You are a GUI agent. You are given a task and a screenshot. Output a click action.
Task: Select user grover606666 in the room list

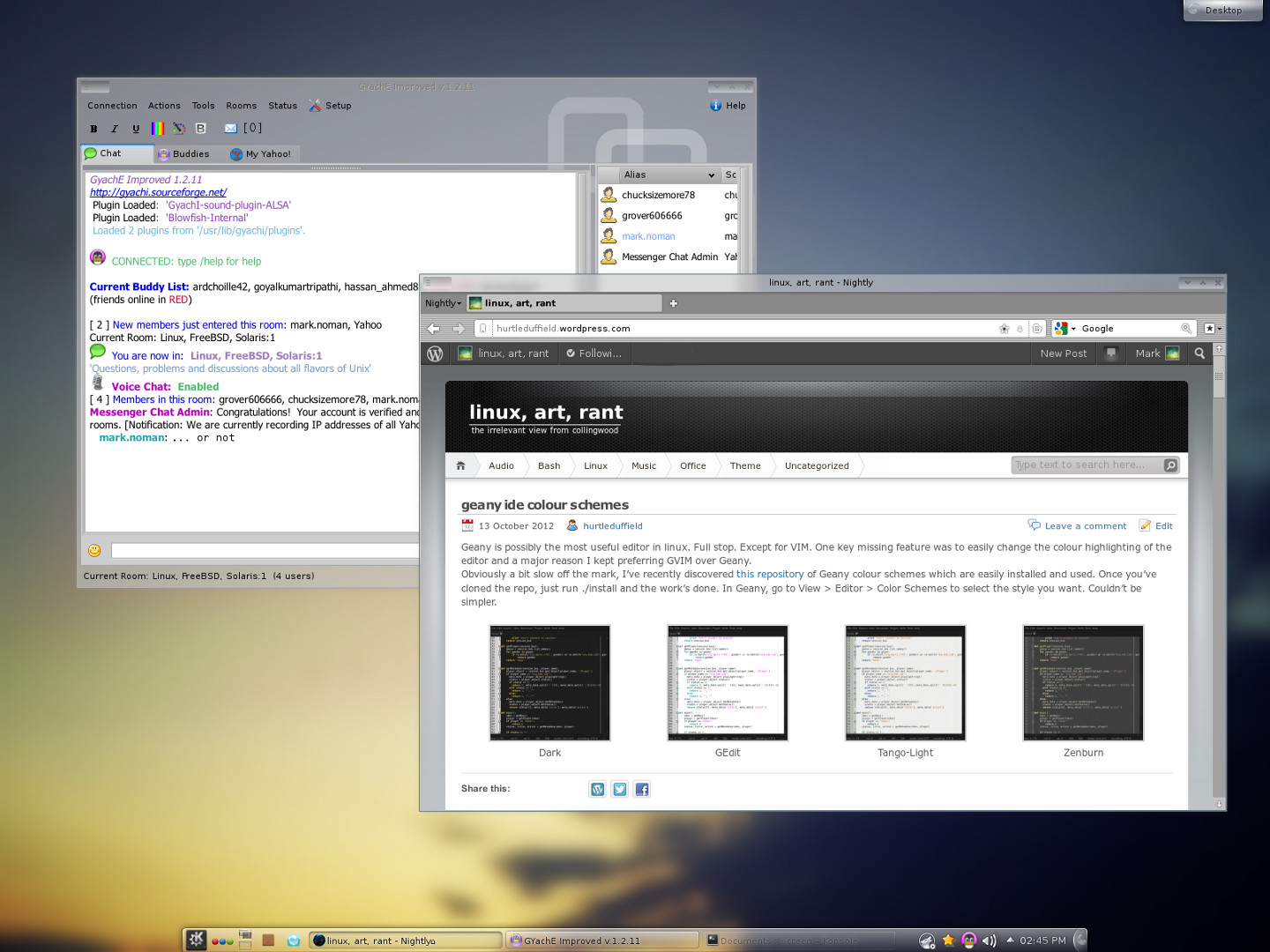click(x=652, y=216)
